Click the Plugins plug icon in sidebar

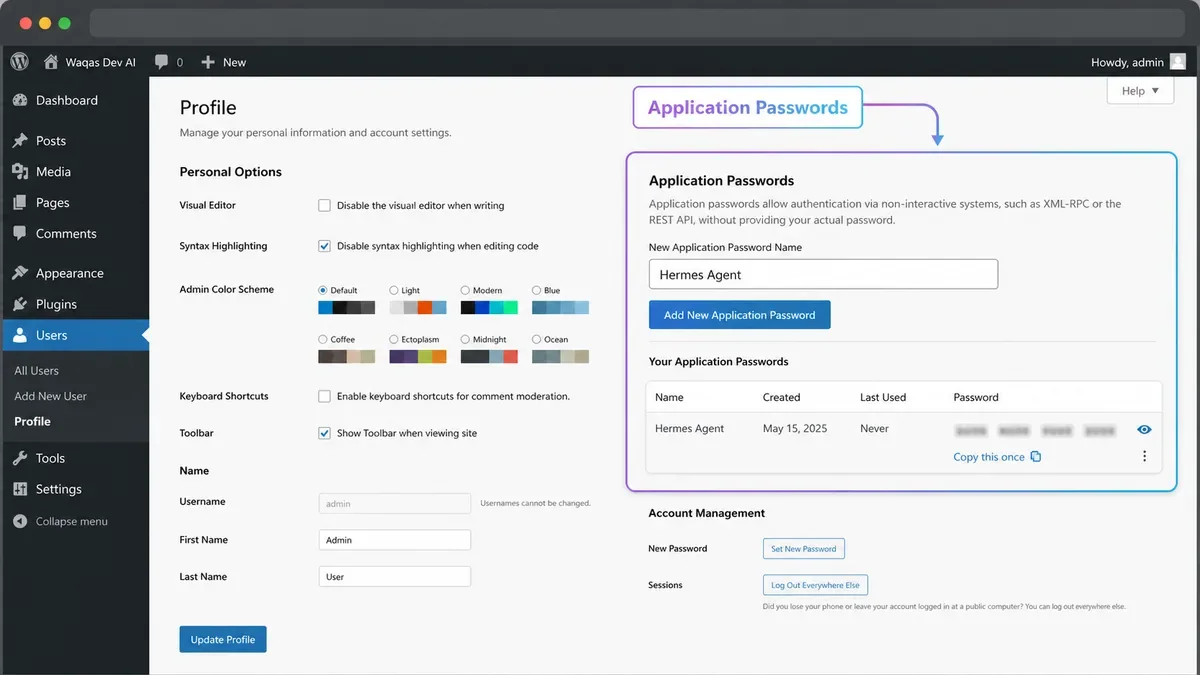point(20,304)
